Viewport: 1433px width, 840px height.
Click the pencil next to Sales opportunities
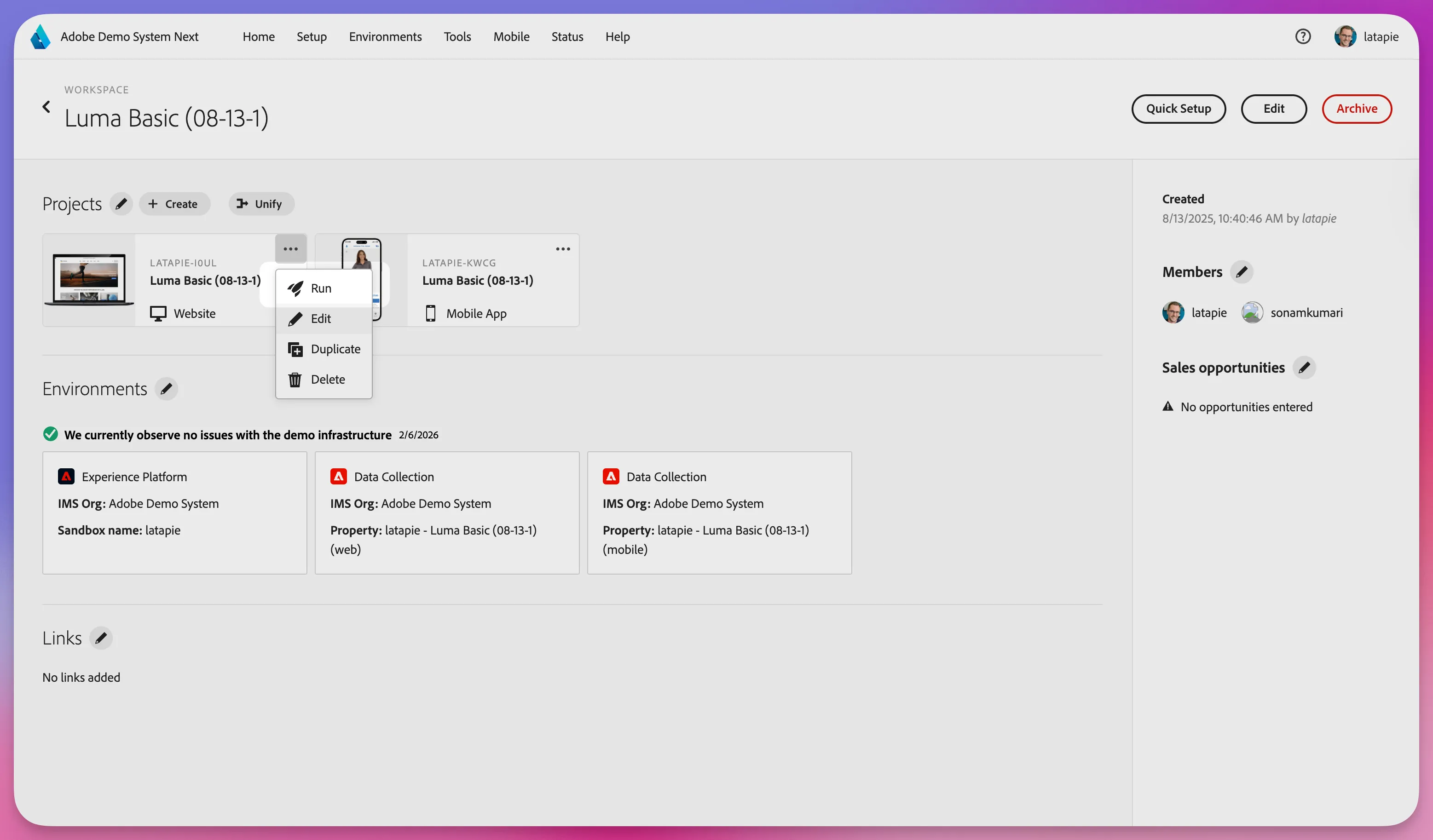click(x=1304, y=368)
